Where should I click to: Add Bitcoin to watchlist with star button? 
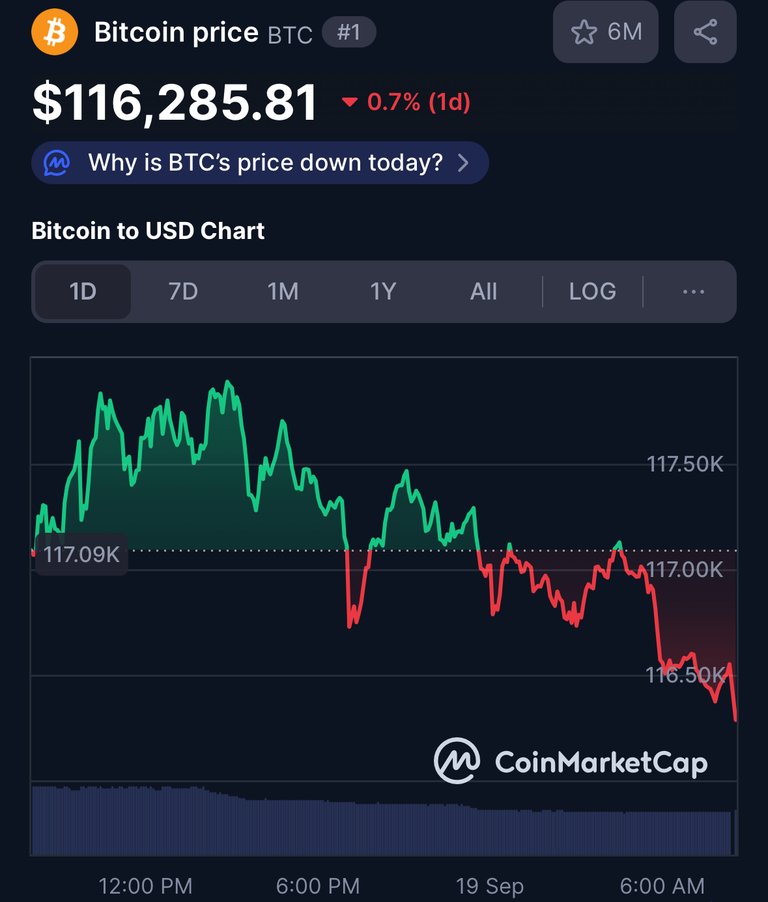tap(606, 32)
